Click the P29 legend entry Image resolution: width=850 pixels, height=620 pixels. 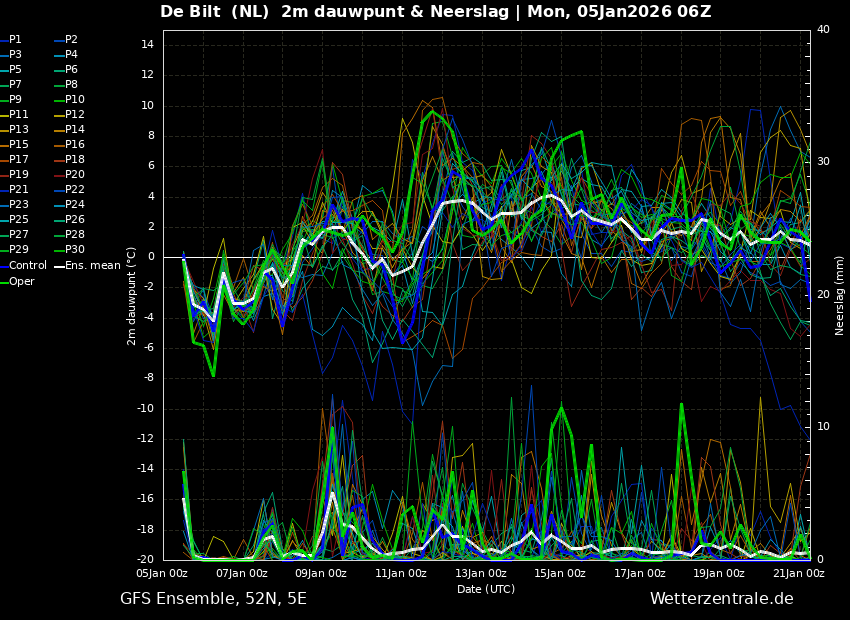14,249
